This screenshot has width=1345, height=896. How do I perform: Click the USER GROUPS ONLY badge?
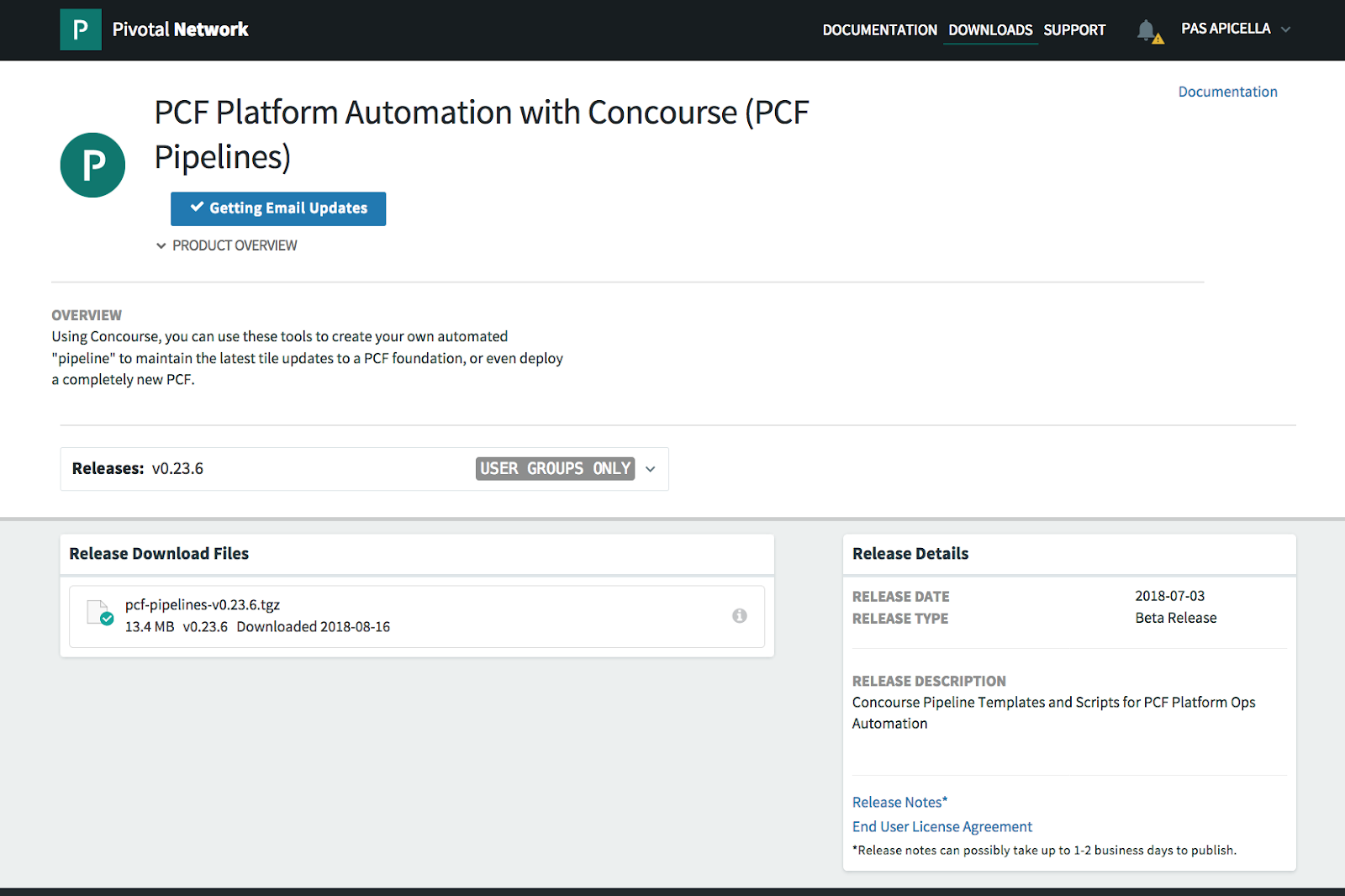555,469
